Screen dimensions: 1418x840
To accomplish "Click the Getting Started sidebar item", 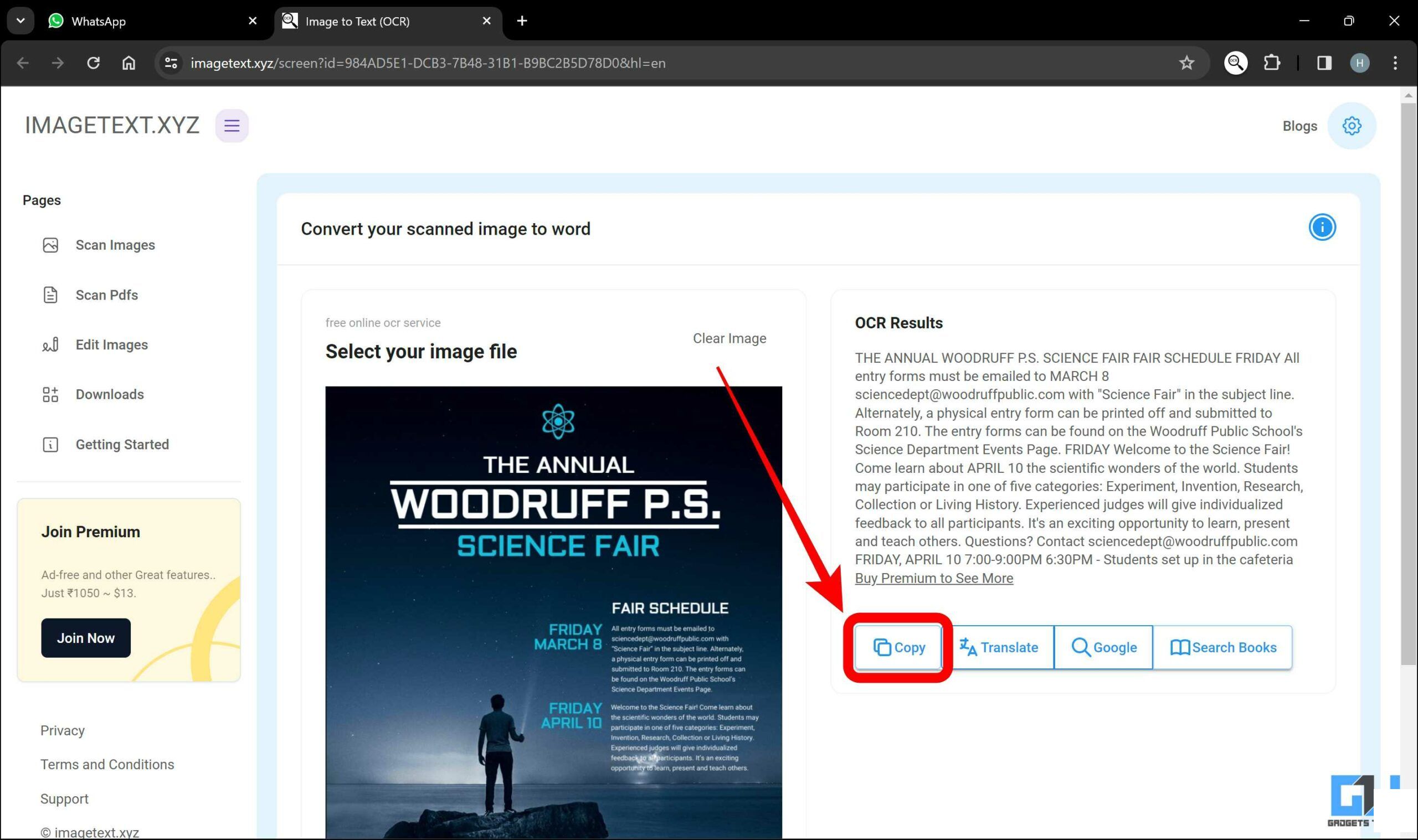I will (122, 444).
